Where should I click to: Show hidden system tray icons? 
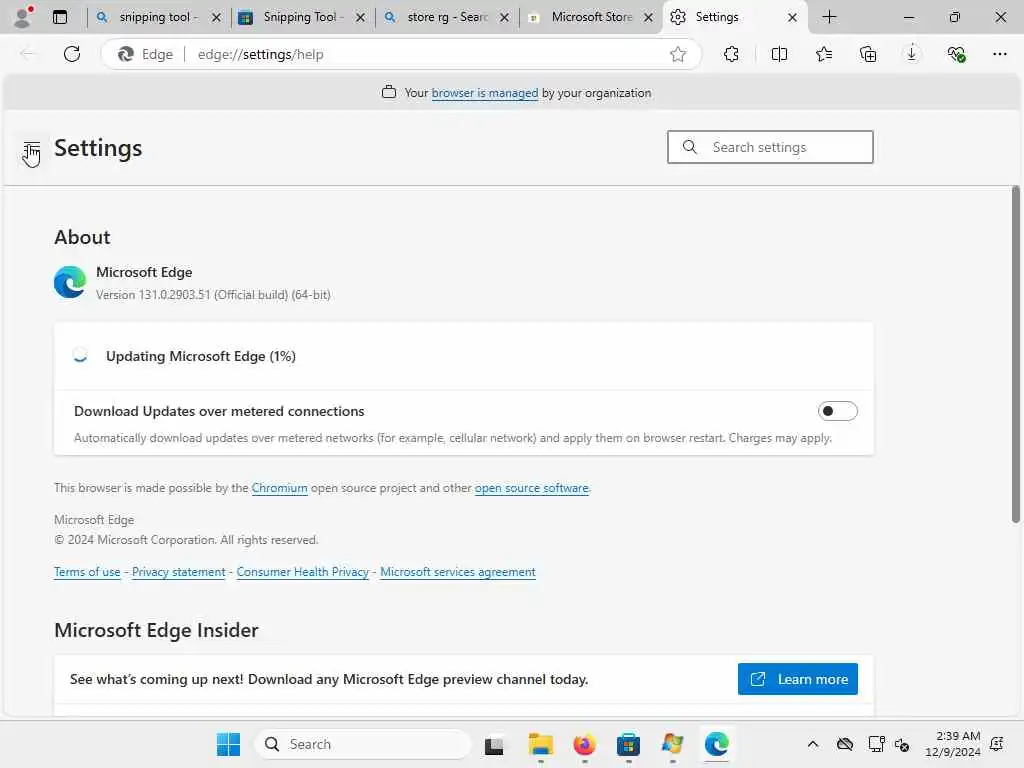(813, 744)
